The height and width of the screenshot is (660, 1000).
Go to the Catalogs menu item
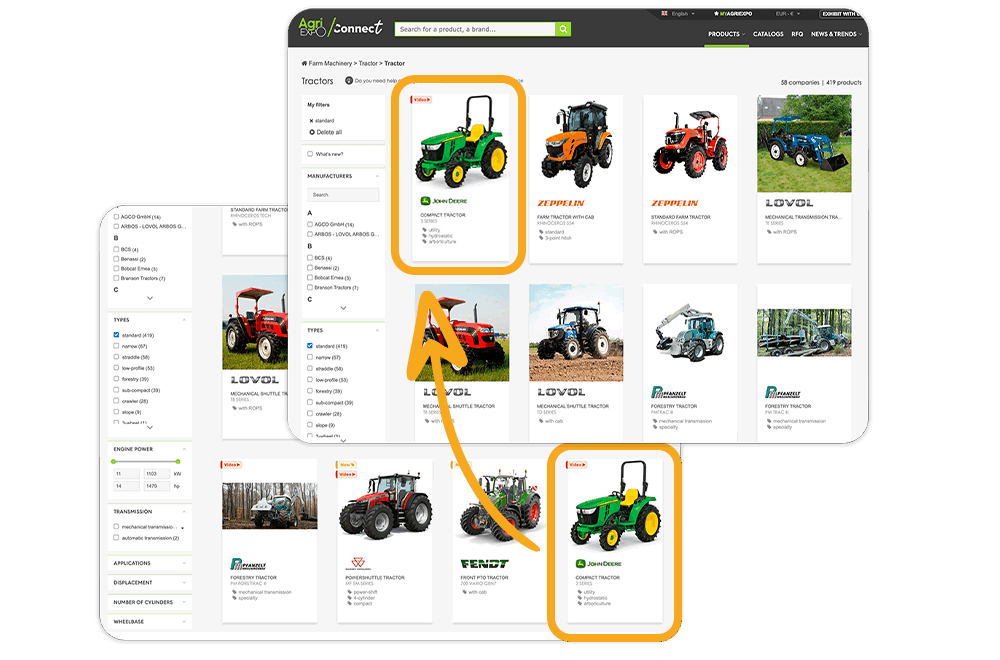(768, 34)
